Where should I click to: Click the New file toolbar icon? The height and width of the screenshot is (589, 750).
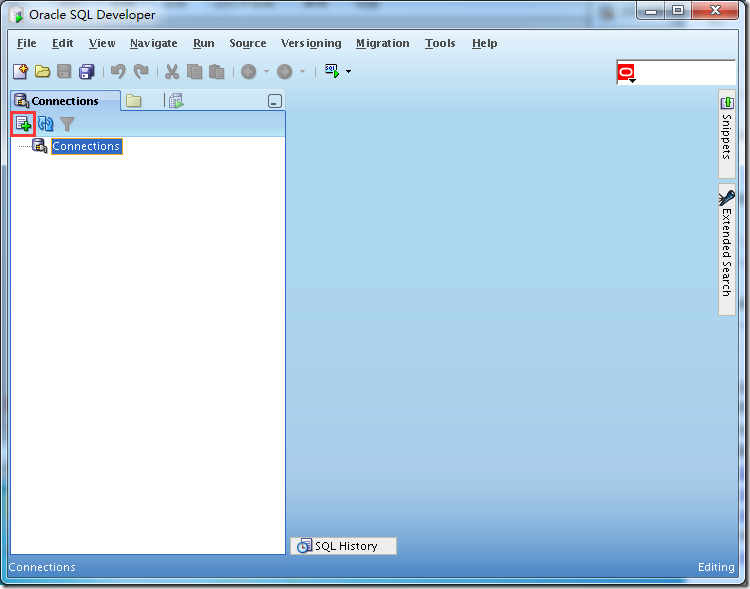pos(21,72)
